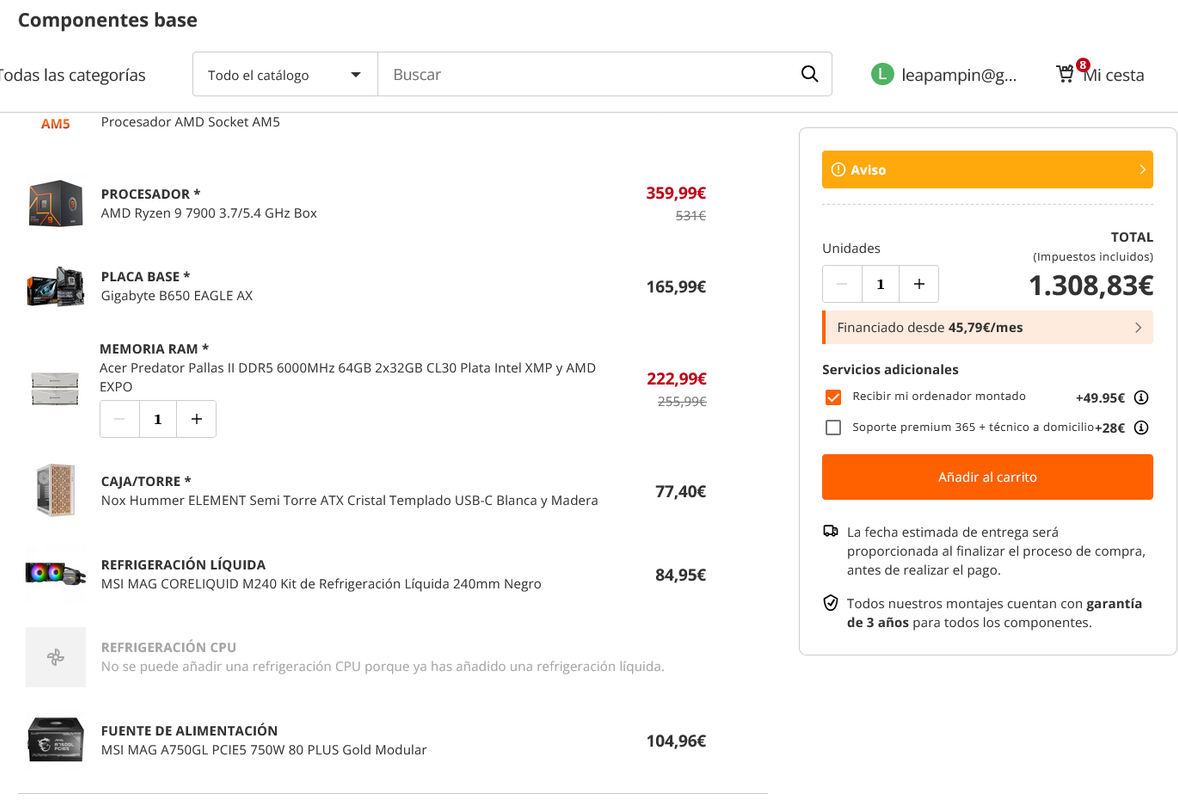Screen dimensions: 1178x800
Task: Click the red cart item count badge
Action: (1083, 65)
